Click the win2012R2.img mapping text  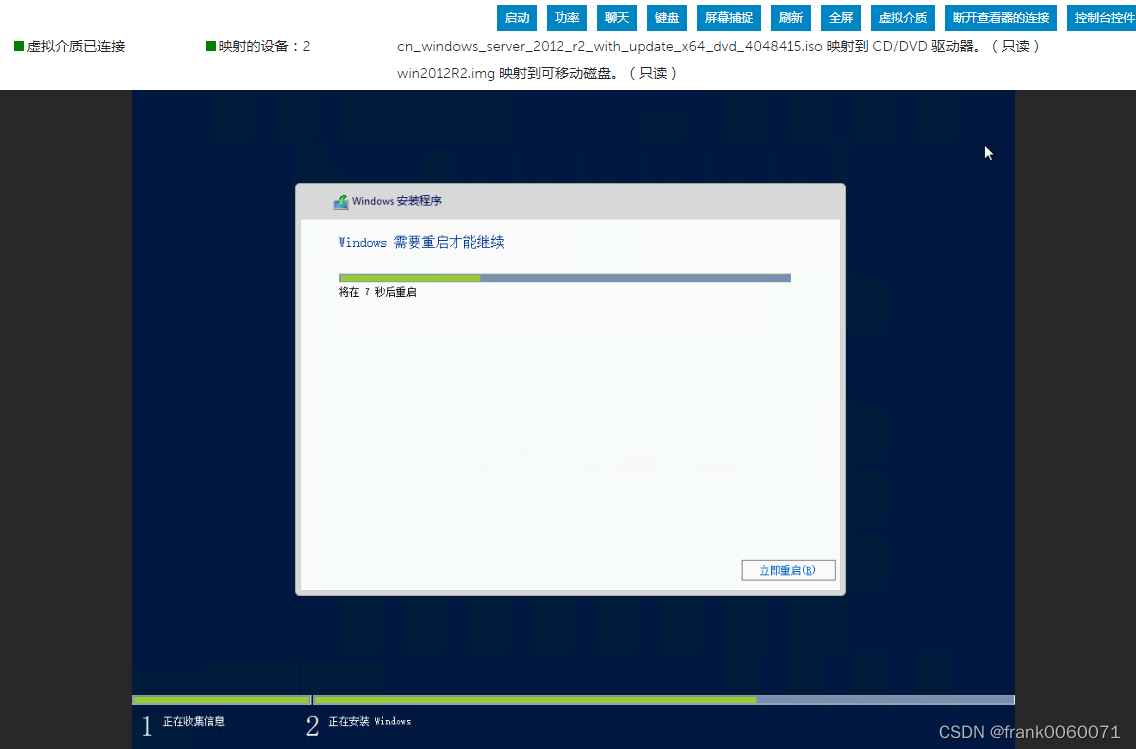(537, 73)
